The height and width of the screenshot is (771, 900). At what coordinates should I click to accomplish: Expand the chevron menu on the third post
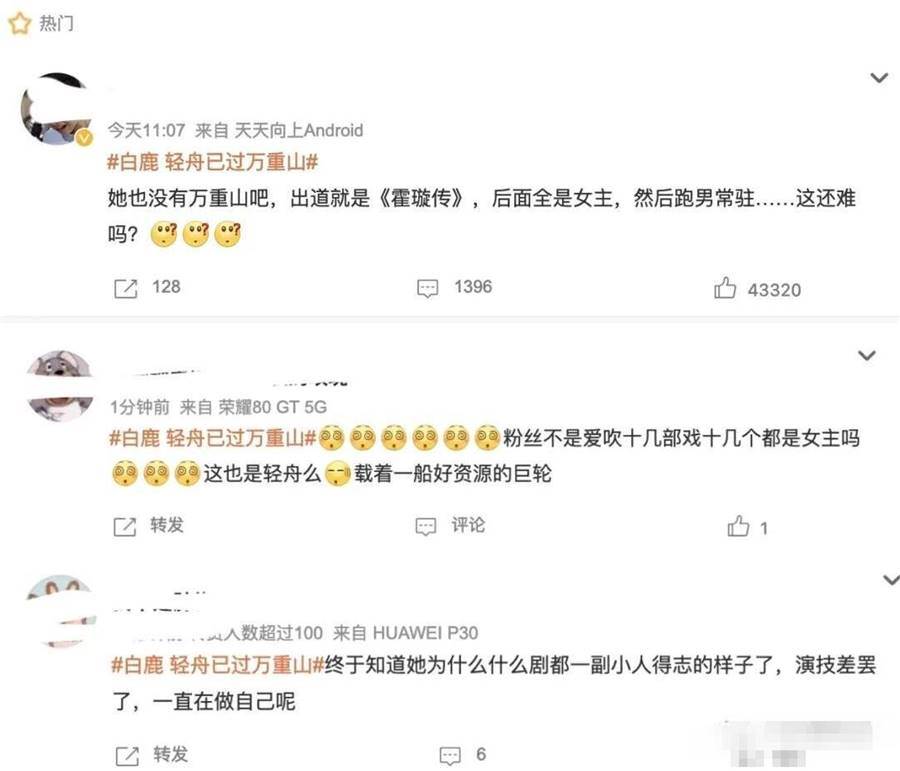point(890,580)
